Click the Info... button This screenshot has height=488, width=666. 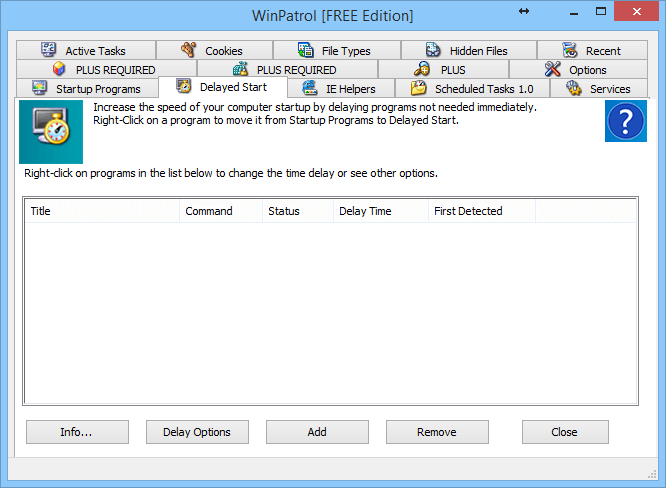click(77, 432)
